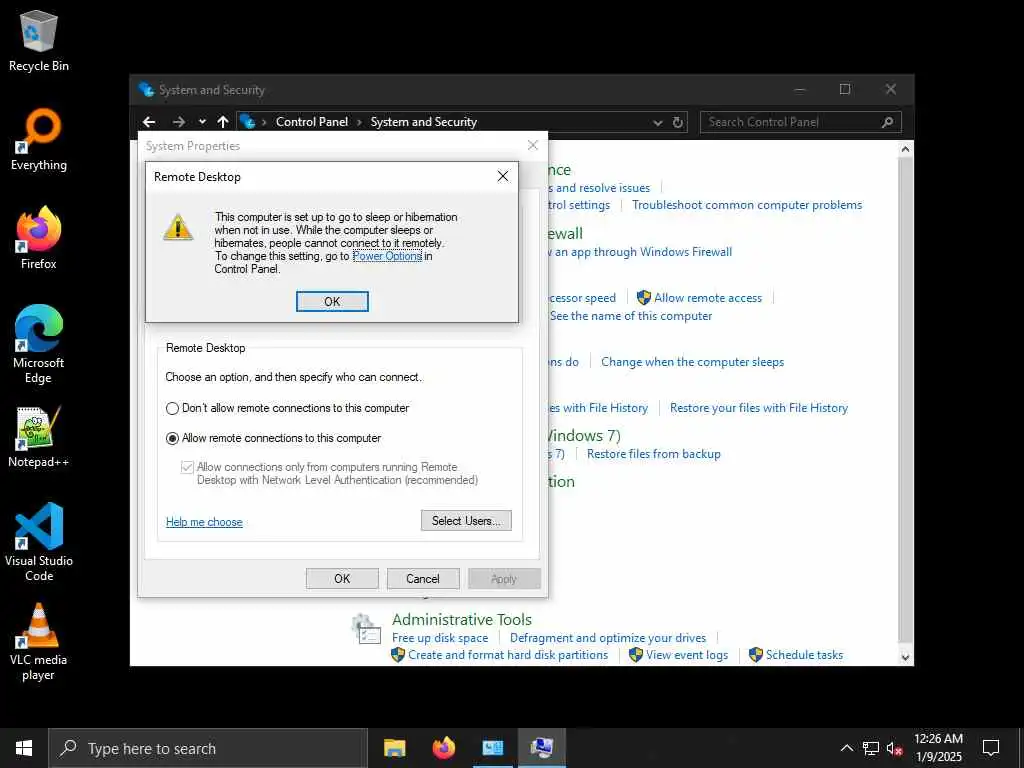Click the System and Security breadcrumb
Screen dimensions: 1024x768
pos(423,122)
